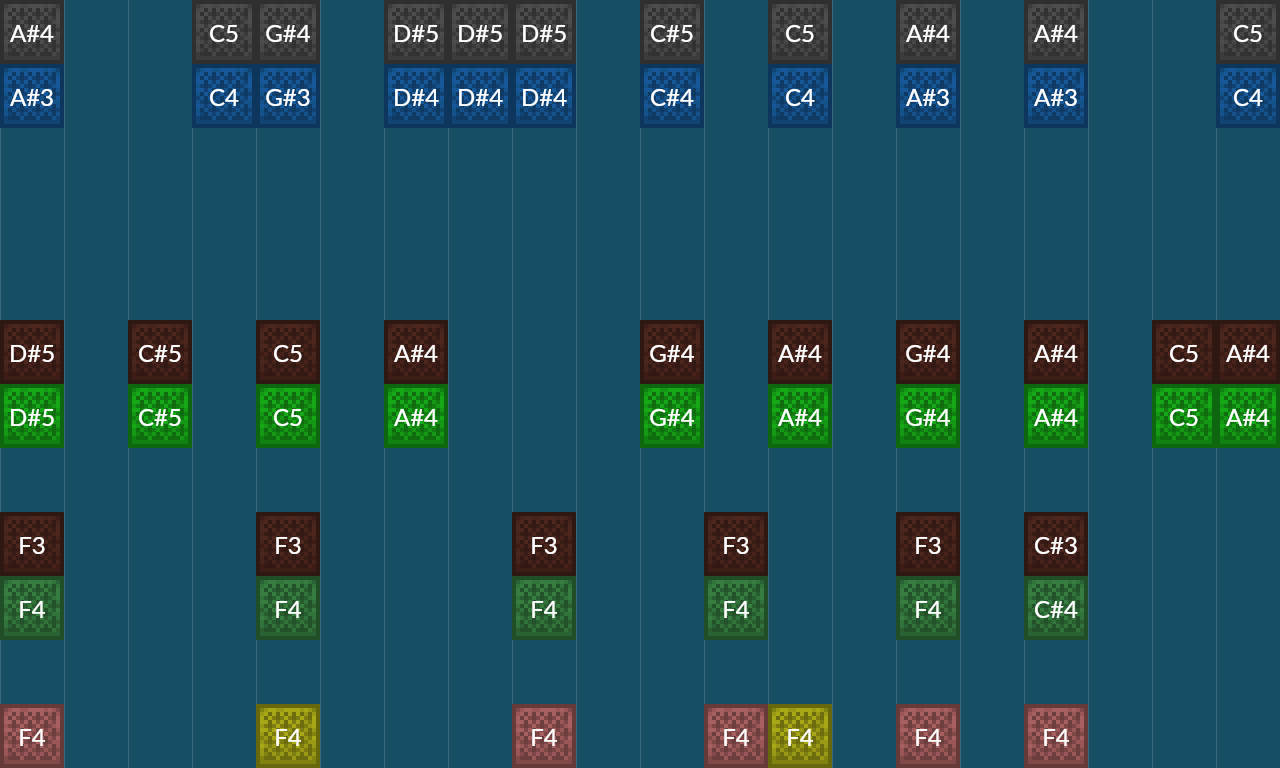Click the dark brown D#5 note block
This screenshot has width=1280, height=768.
tap(32, 352)
